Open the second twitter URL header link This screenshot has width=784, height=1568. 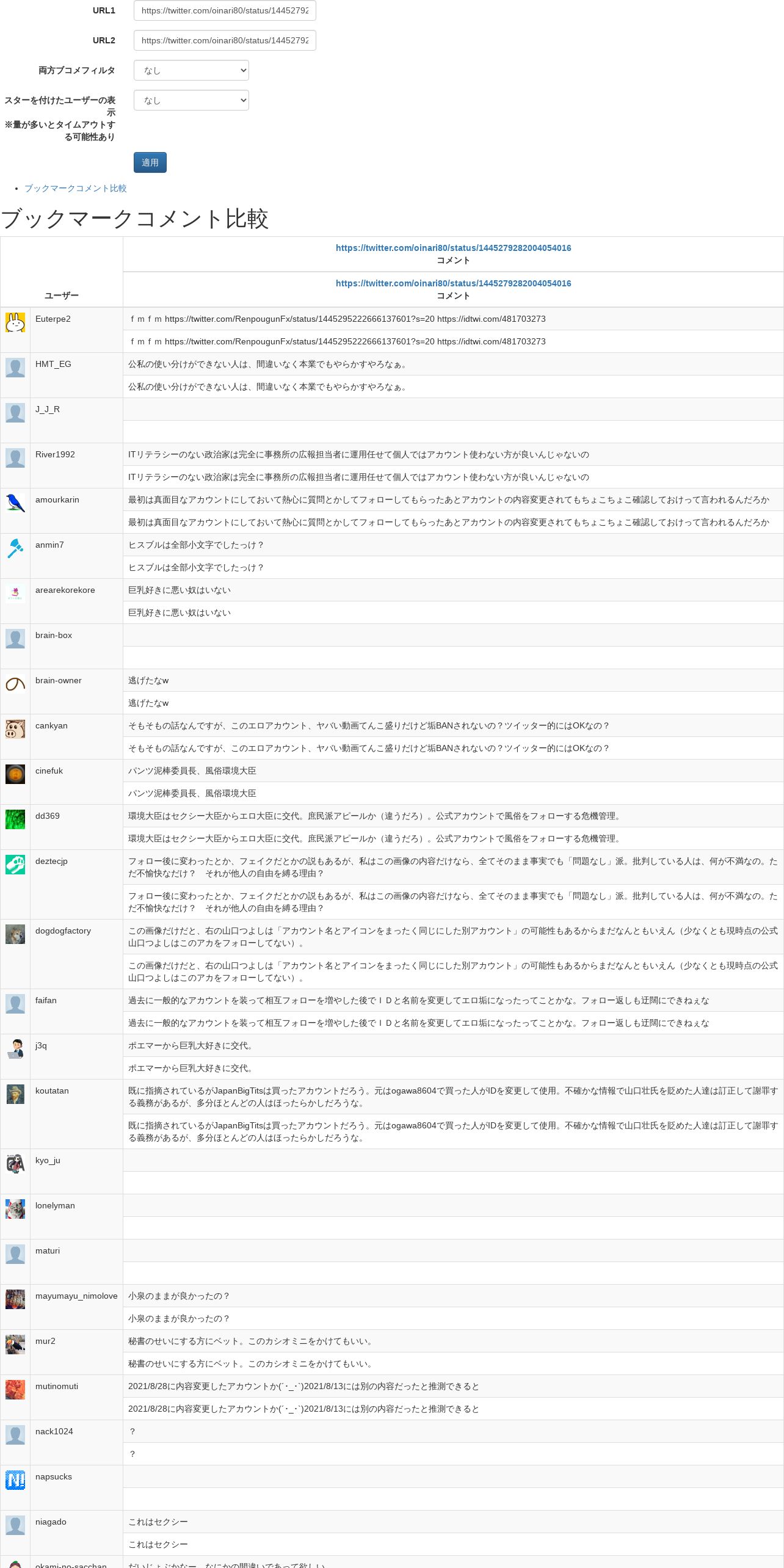pyautogui.click(x=453, y=283)
